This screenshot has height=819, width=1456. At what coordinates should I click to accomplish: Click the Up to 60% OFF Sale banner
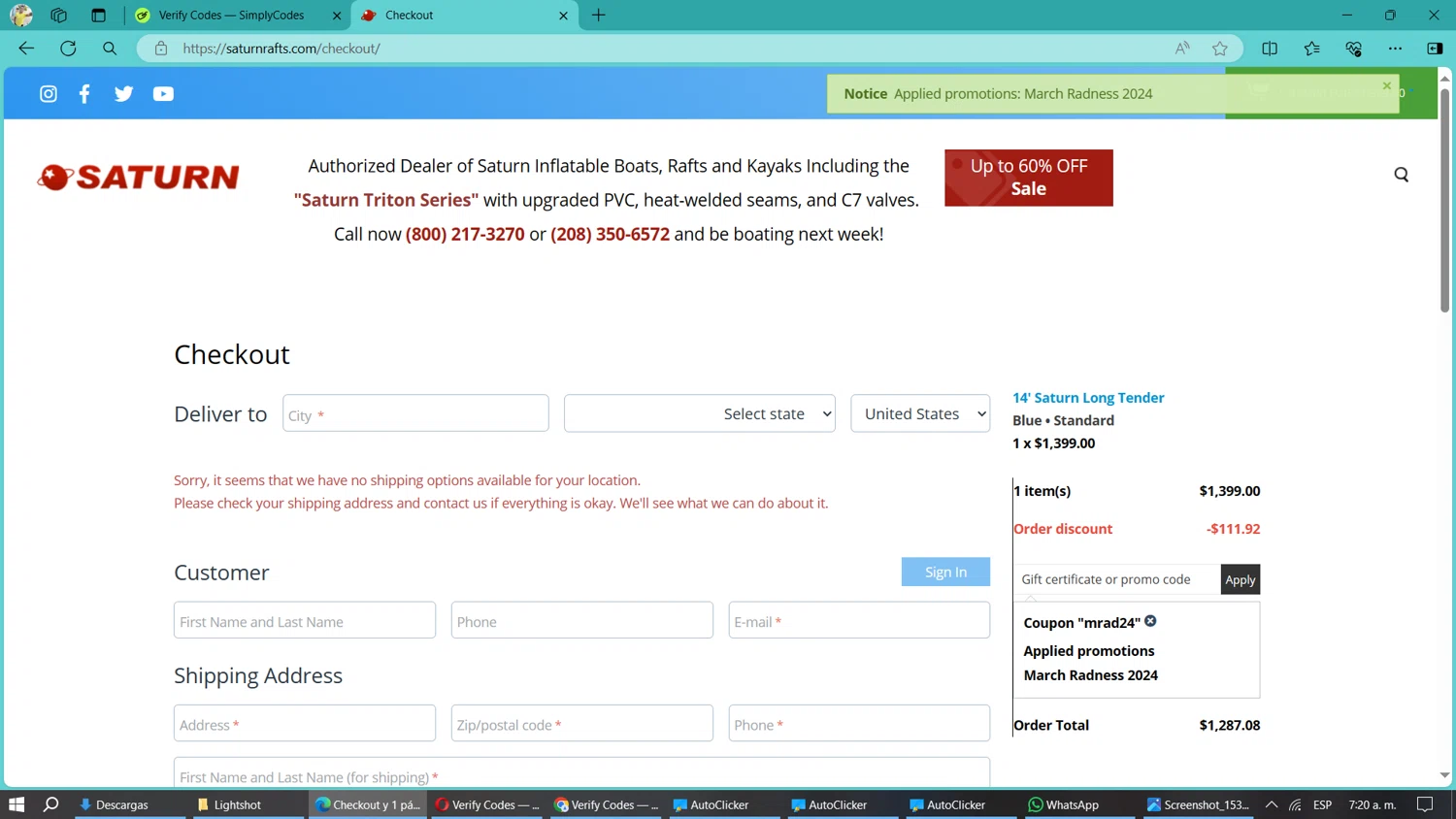point(1029,178)
